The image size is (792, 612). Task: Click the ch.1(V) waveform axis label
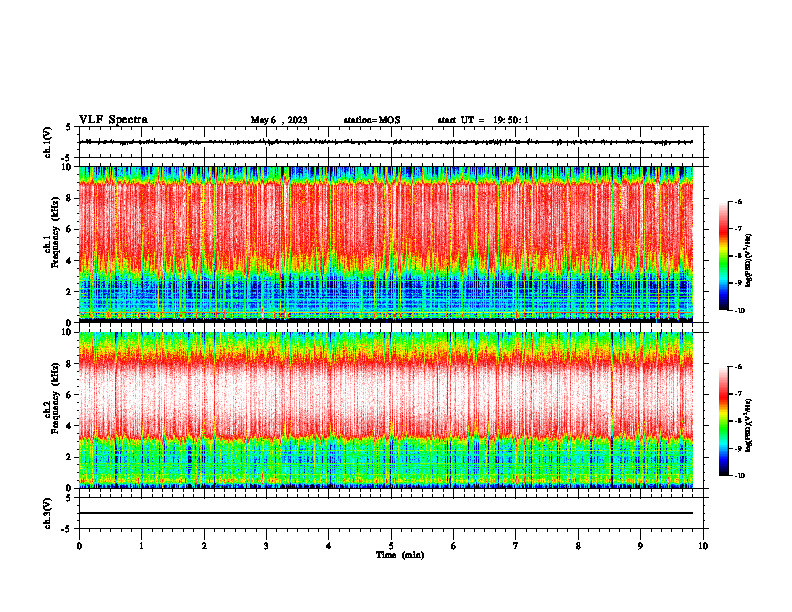click(48, 142)
